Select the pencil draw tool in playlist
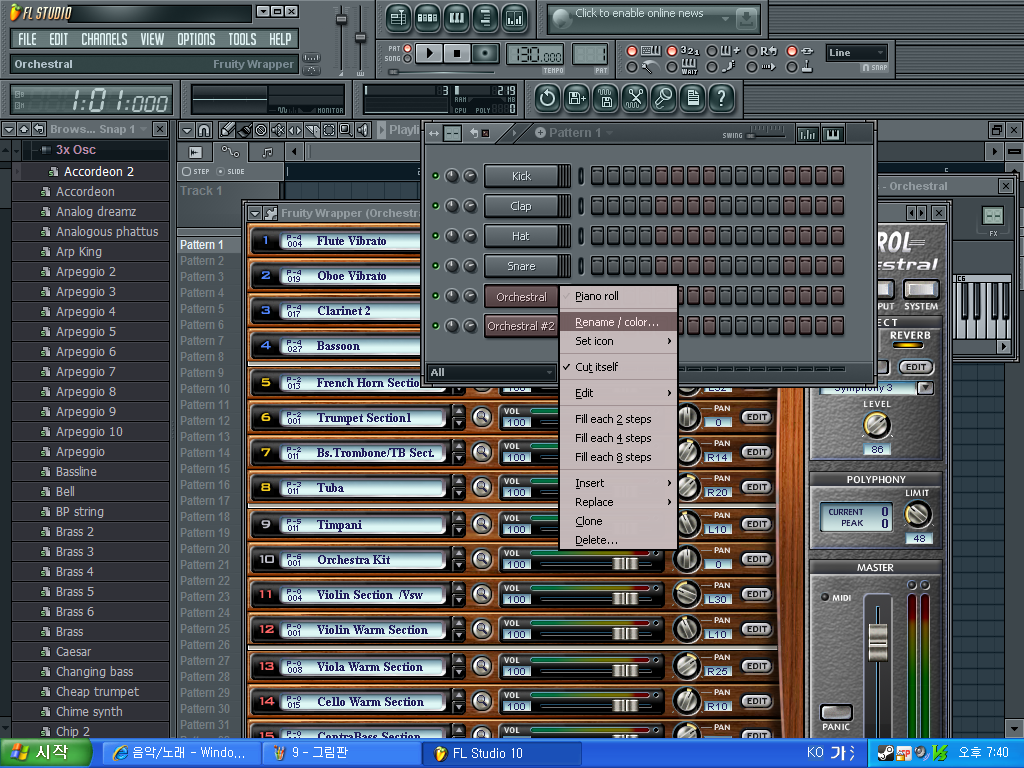The height and width of the screenshot is (768, 1024). coord(227,130)
